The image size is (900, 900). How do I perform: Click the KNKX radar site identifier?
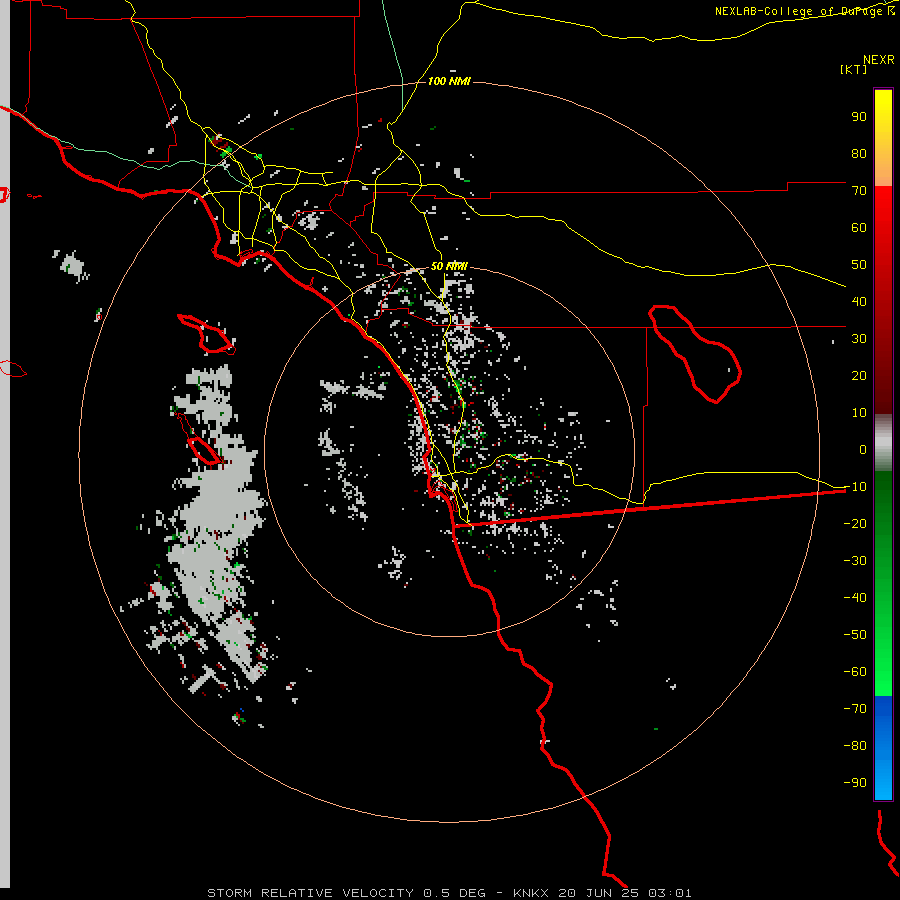coord(531,893)
